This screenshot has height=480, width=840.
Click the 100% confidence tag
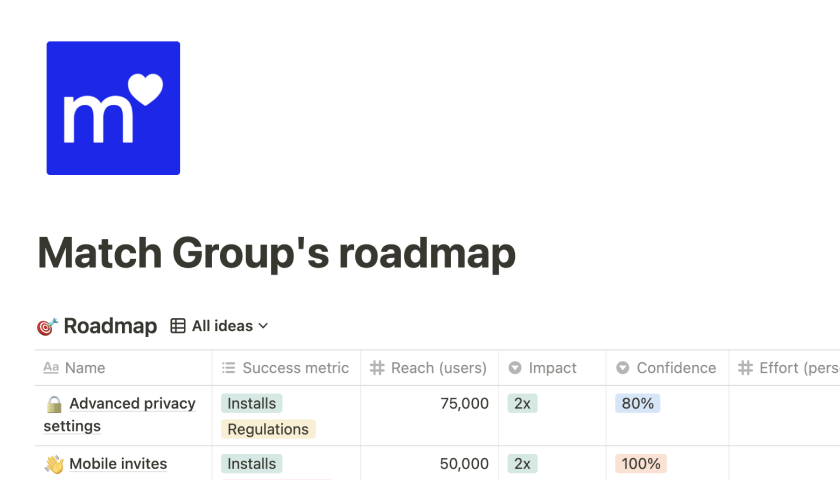641,463
